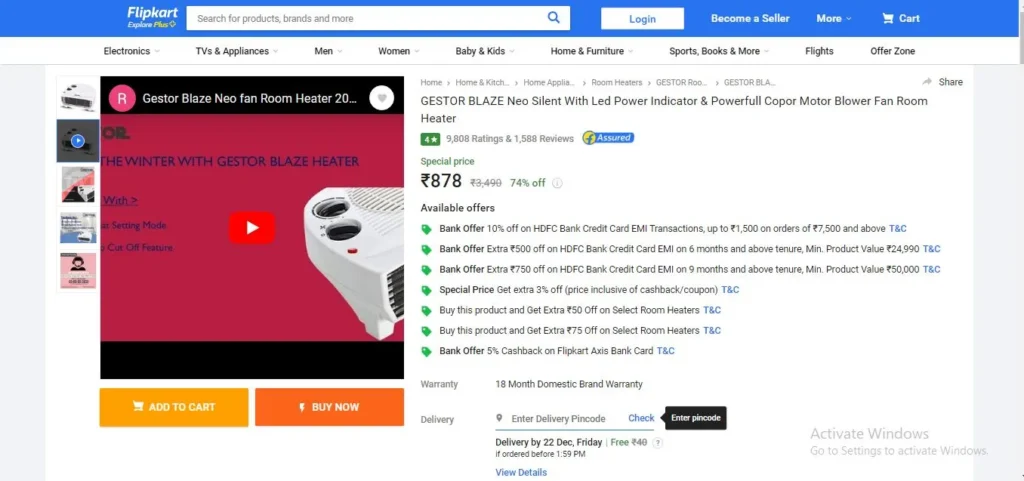1024x481 pixels.
Task: Click the Flipkart Explore Plus logo
Action: [x=152, y=17]
